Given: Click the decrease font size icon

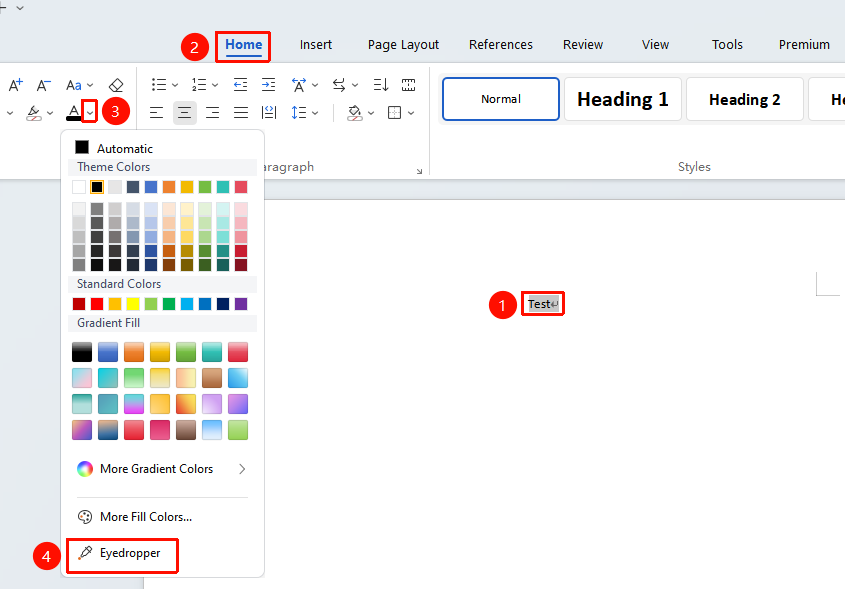Looking at the screenshot, I should (43, 85).
